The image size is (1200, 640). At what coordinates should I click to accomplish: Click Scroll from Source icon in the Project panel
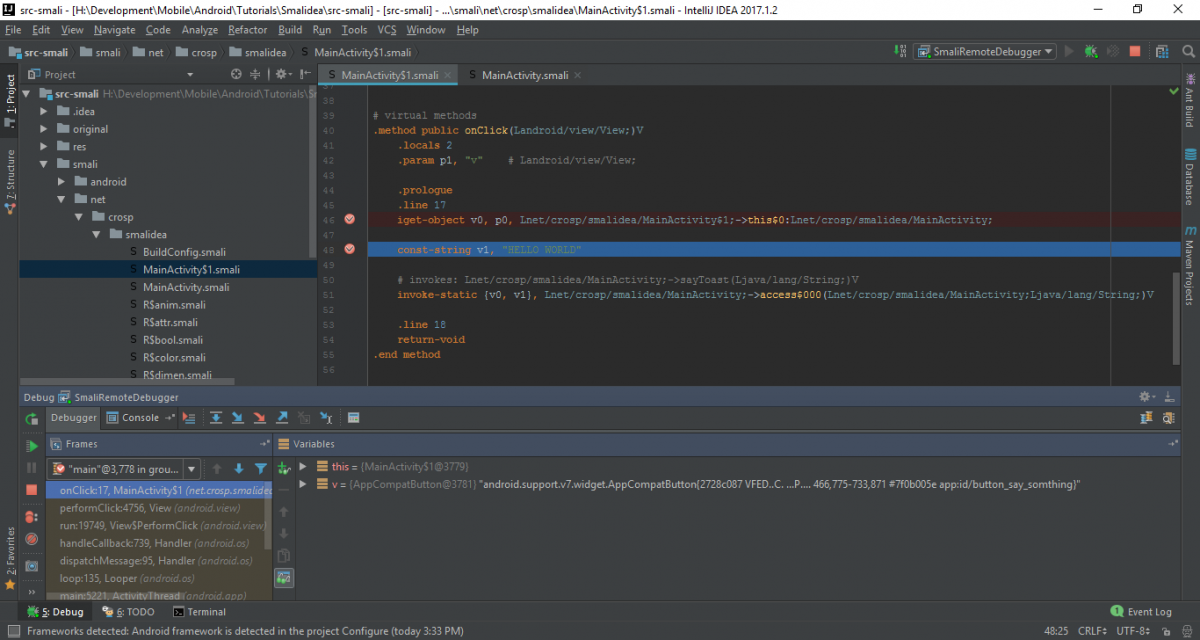[236, 74]
